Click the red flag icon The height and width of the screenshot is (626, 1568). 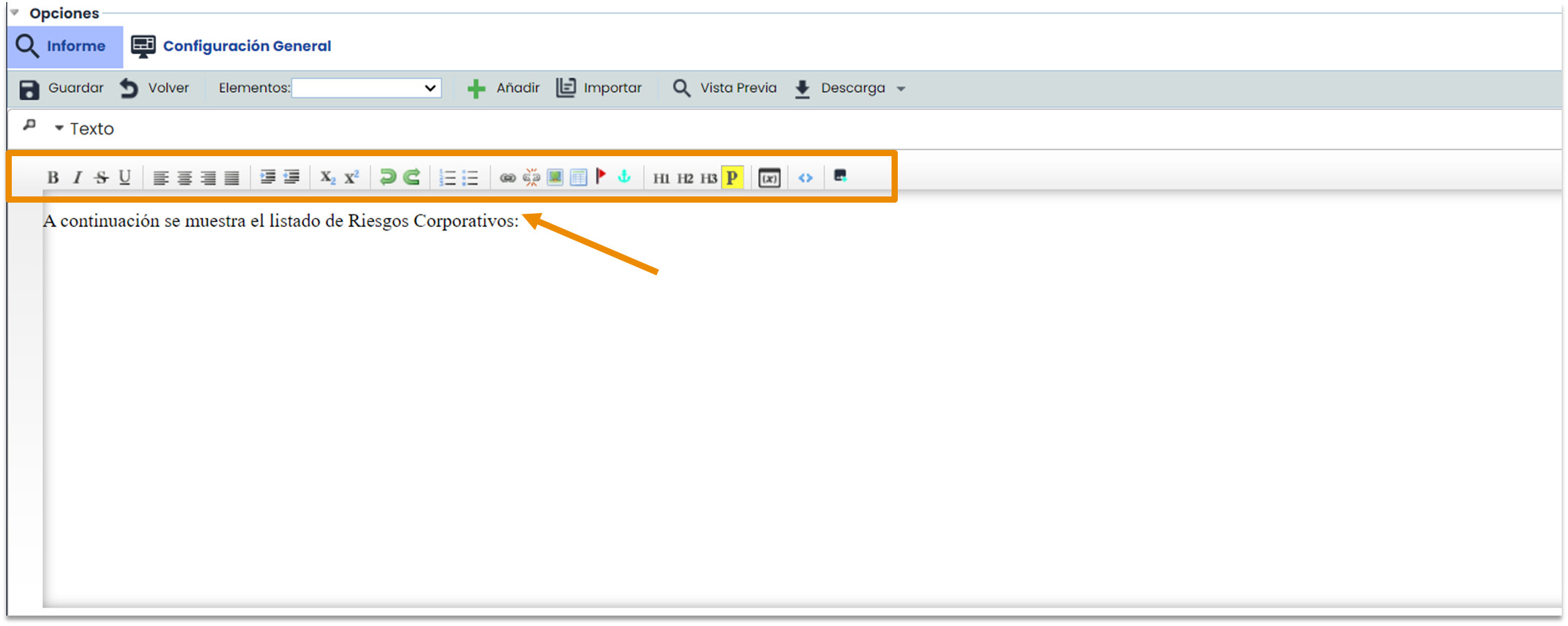click(x=601, y=176)
